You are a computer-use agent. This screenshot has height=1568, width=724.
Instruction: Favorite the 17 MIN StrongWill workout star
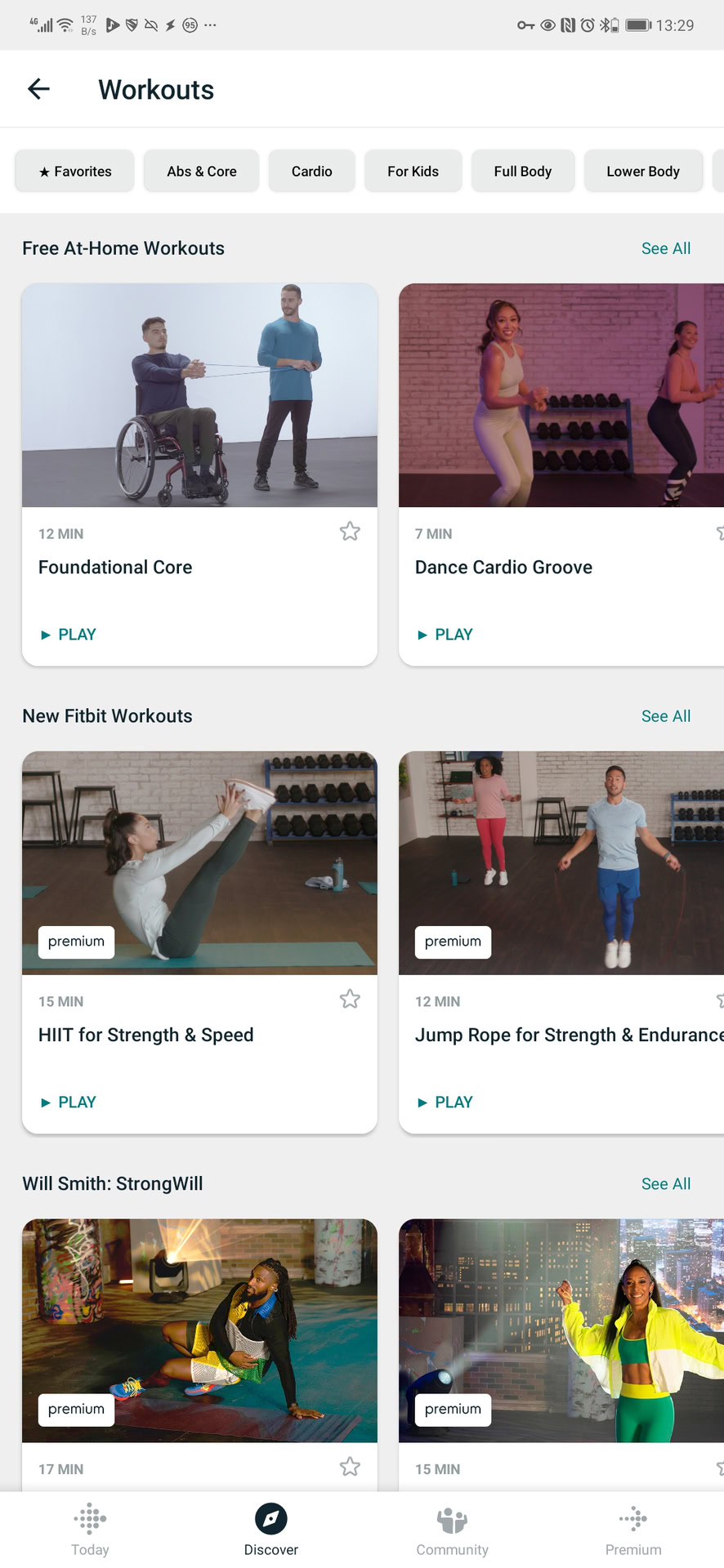pos(350,1468)
